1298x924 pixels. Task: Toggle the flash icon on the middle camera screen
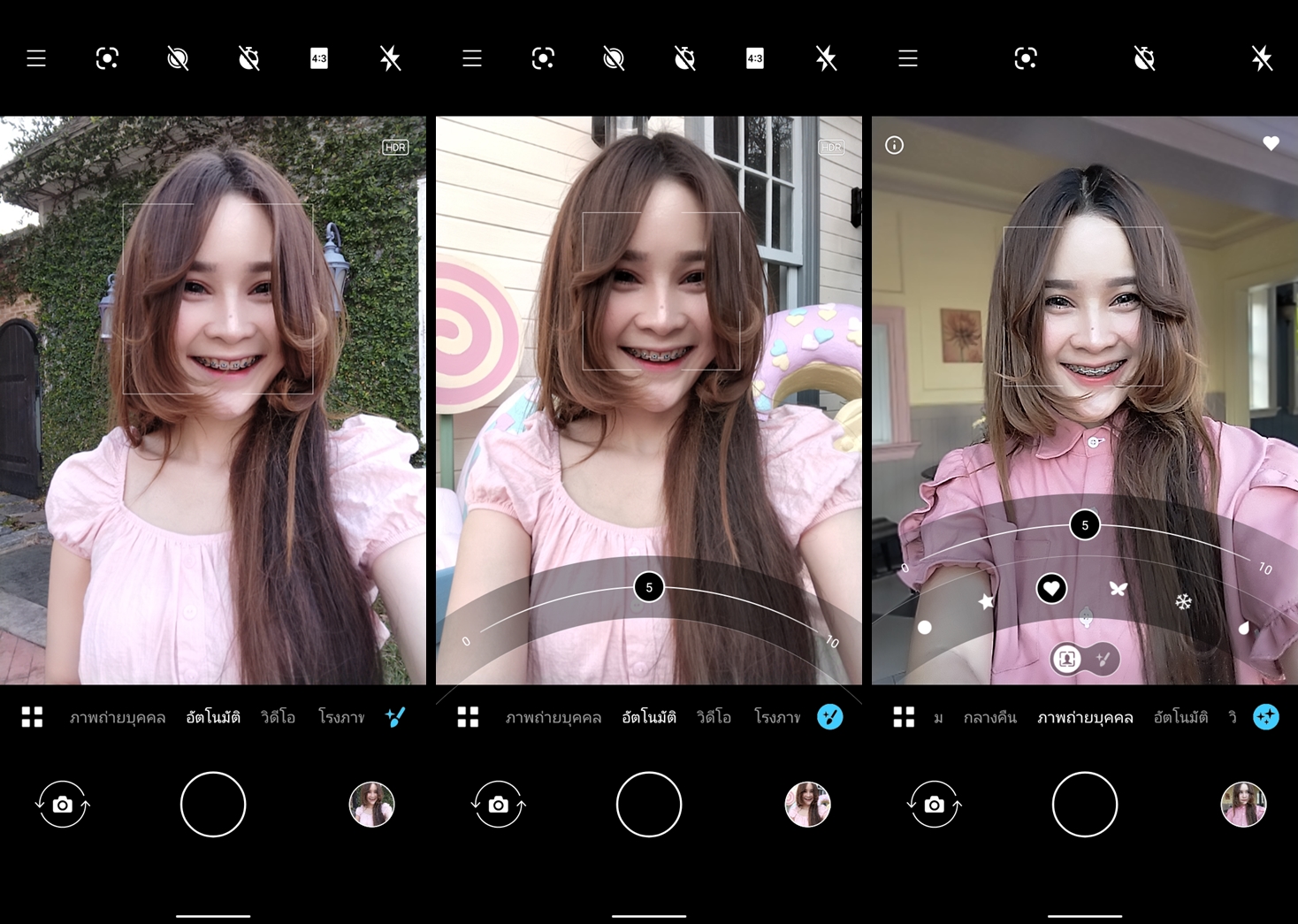(x=826, y=58)
